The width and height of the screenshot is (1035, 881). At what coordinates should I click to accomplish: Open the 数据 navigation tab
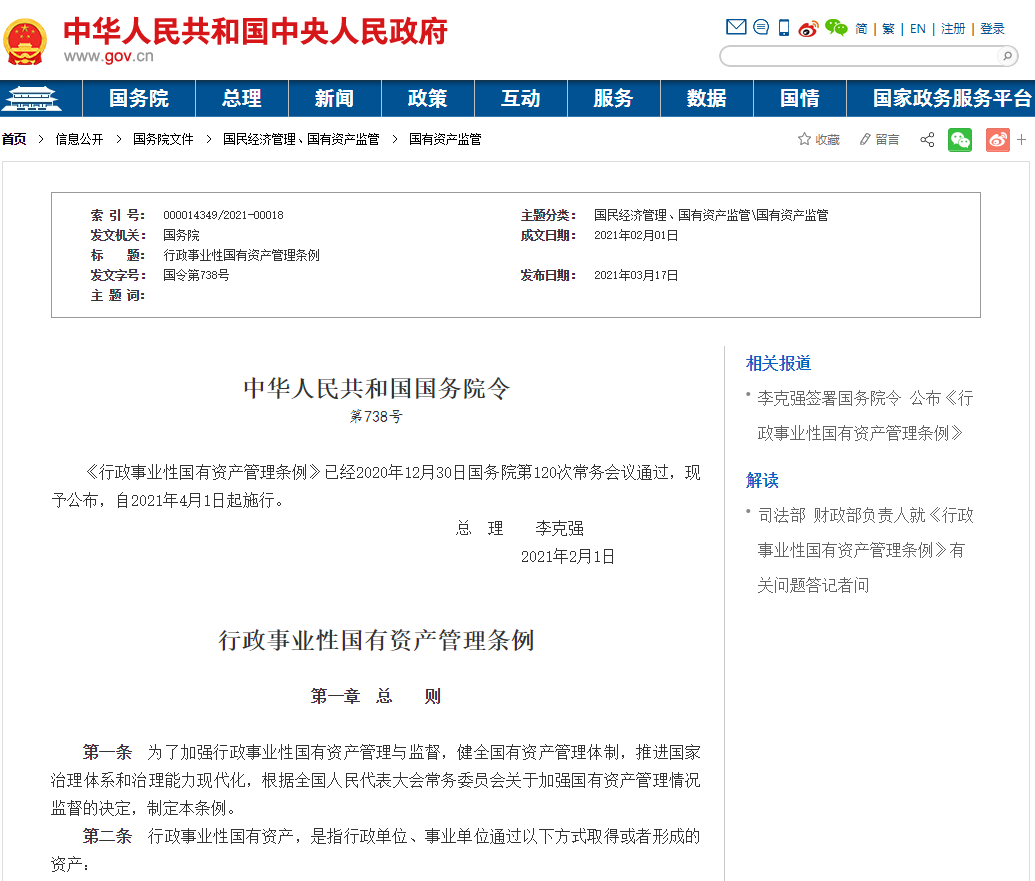[706, 99]
